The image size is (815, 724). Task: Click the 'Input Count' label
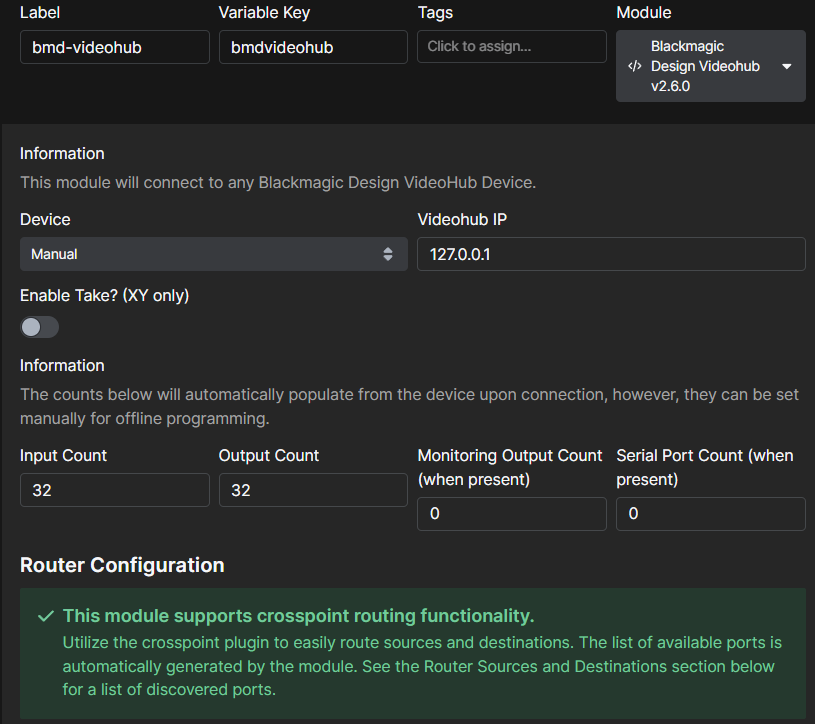point(63,455)
